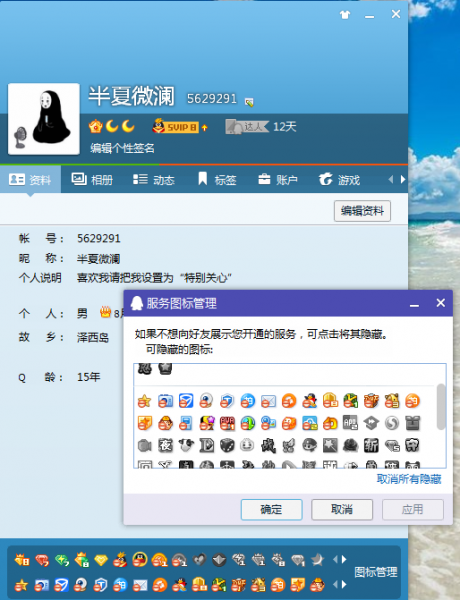Click the red AVA icon in dialog list
Viewport: 460px width, 600px height.
[x=227, y=423]
